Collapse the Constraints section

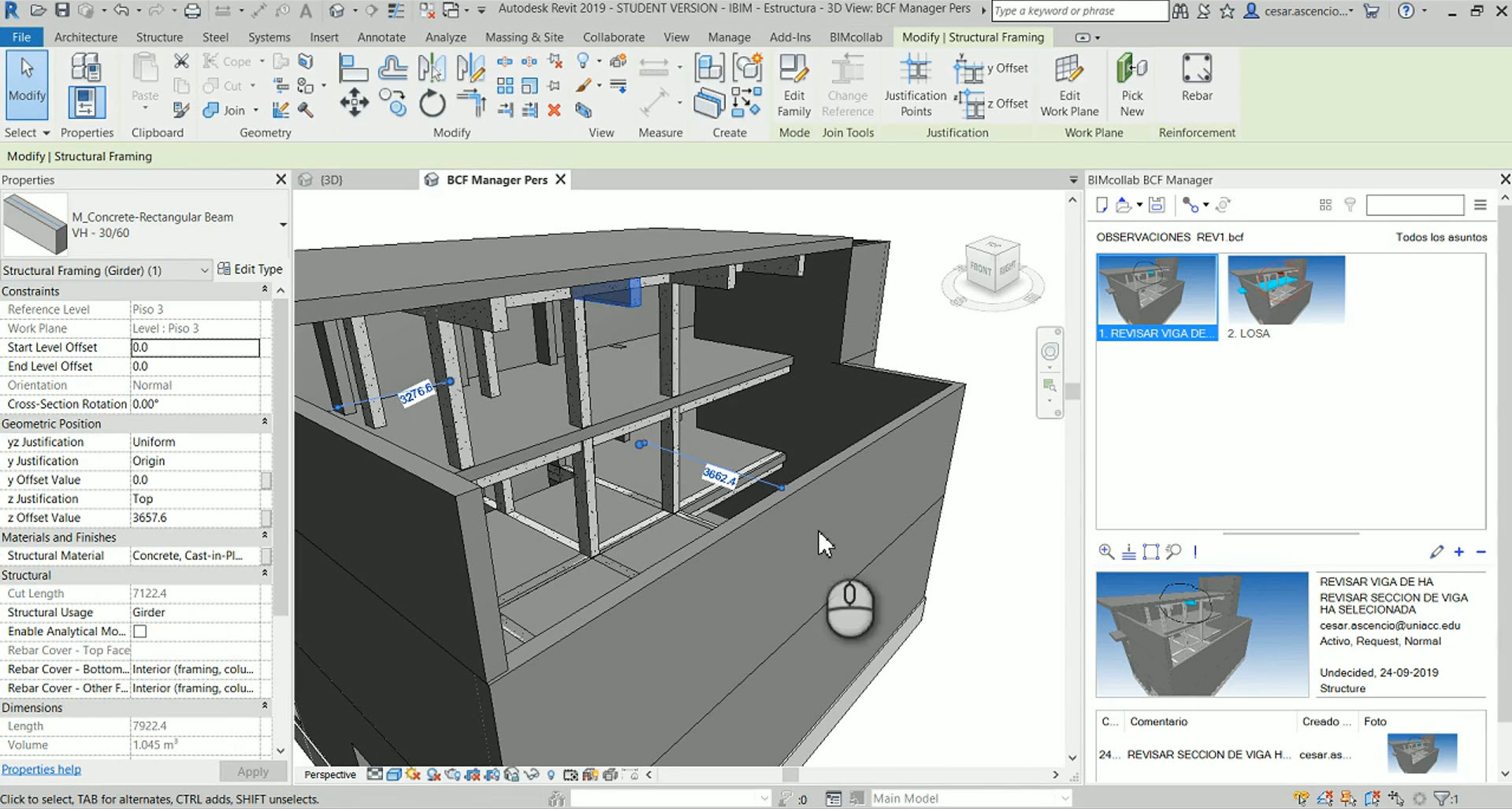click(265, 291)
